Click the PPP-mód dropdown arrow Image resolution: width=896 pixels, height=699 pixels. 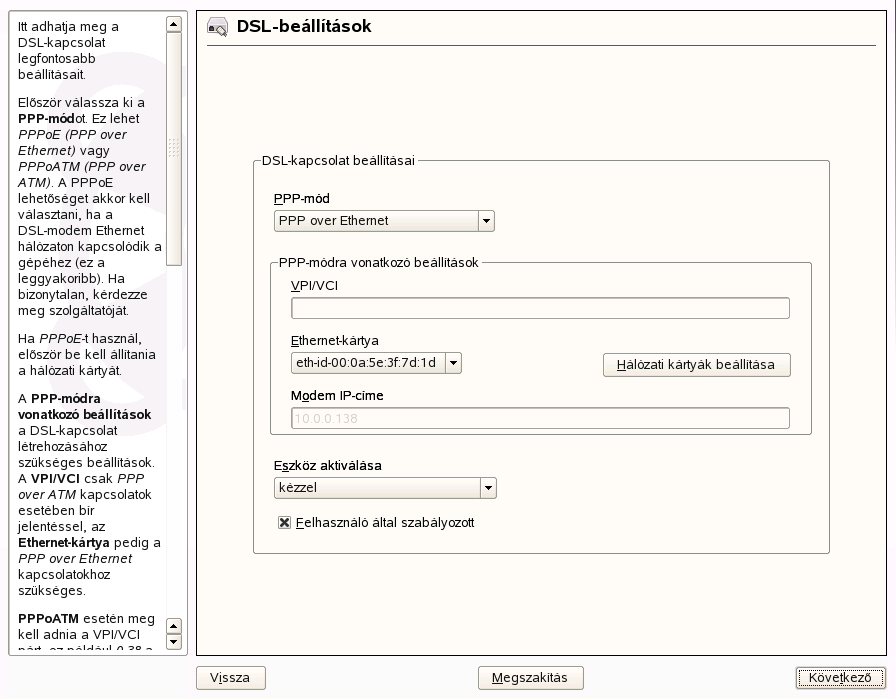pyautogui.click(x=486, y=221)
